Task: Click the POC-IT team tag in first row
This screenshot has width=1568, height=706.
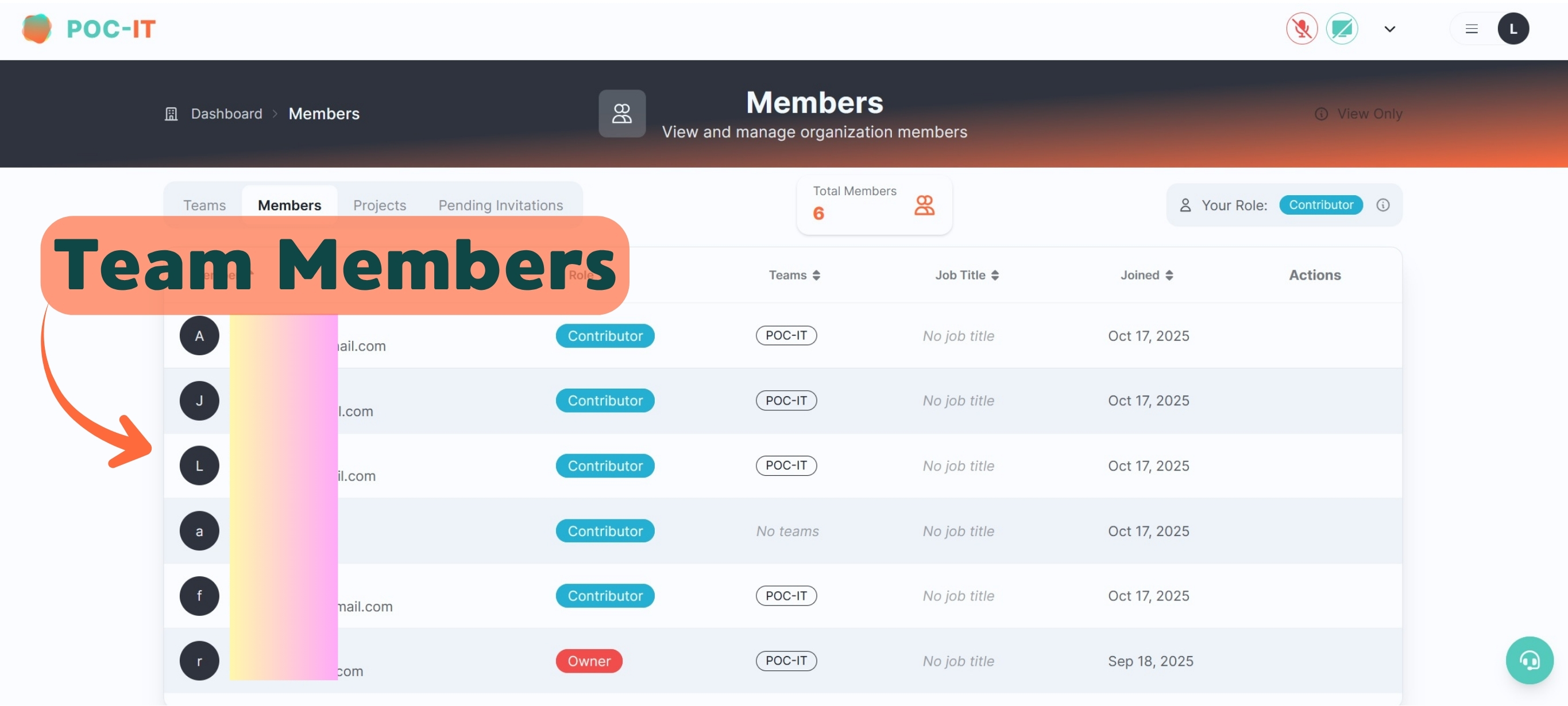Action: (x=786, y=336)
